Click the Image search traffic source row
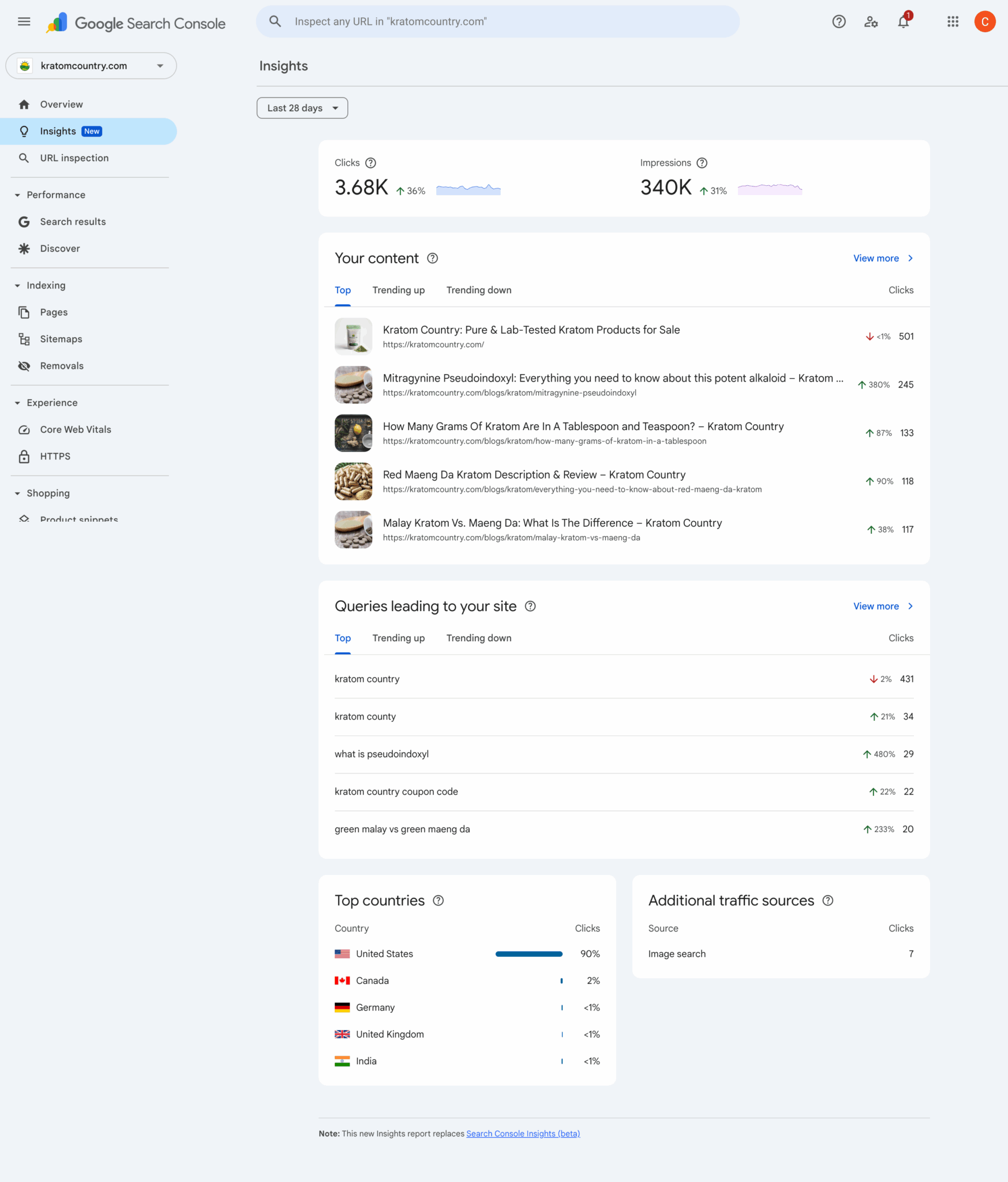 click(781, 954)
